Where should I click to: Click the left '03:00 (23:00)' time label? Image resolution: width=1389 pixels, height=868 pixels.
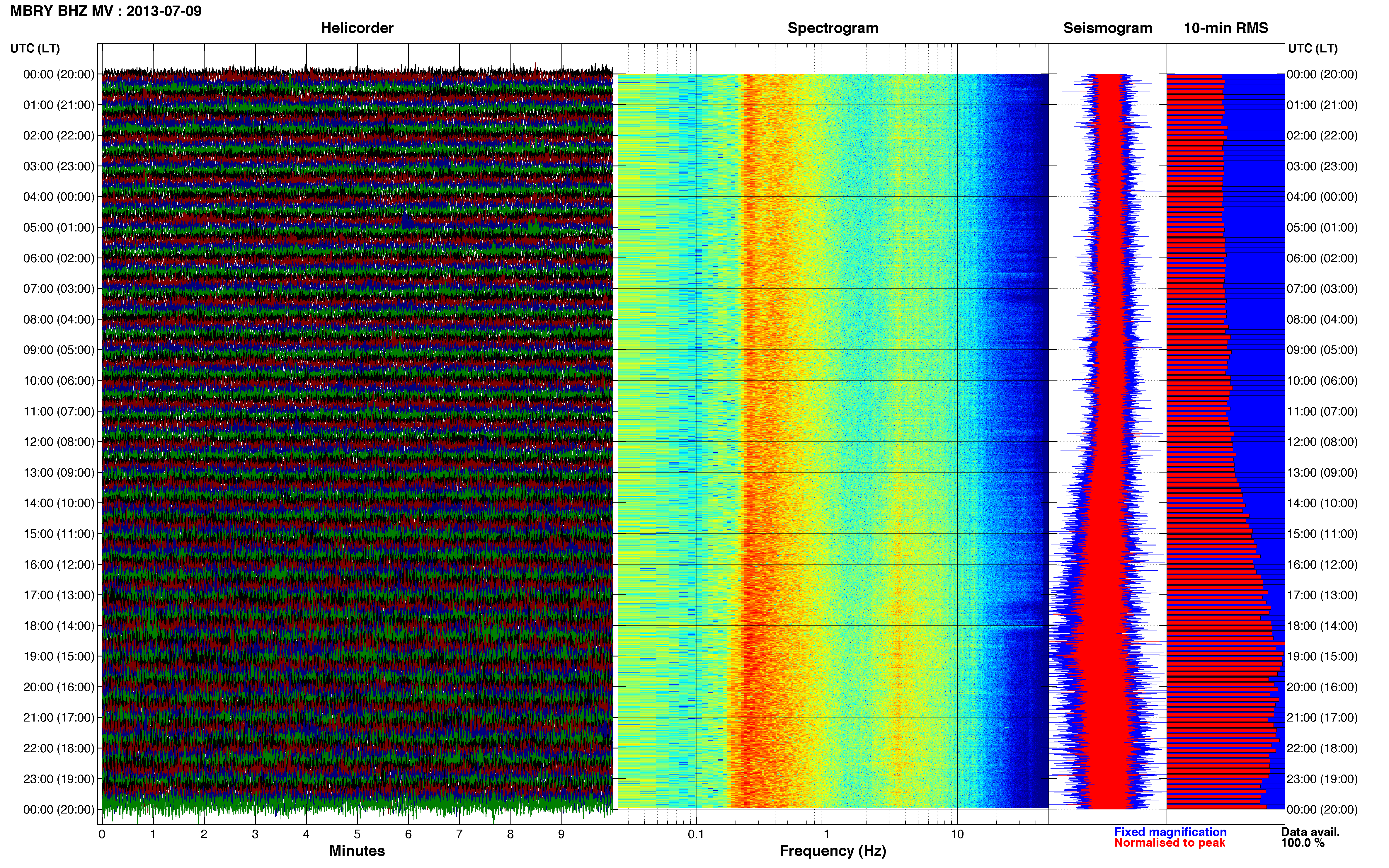[59, 166]
